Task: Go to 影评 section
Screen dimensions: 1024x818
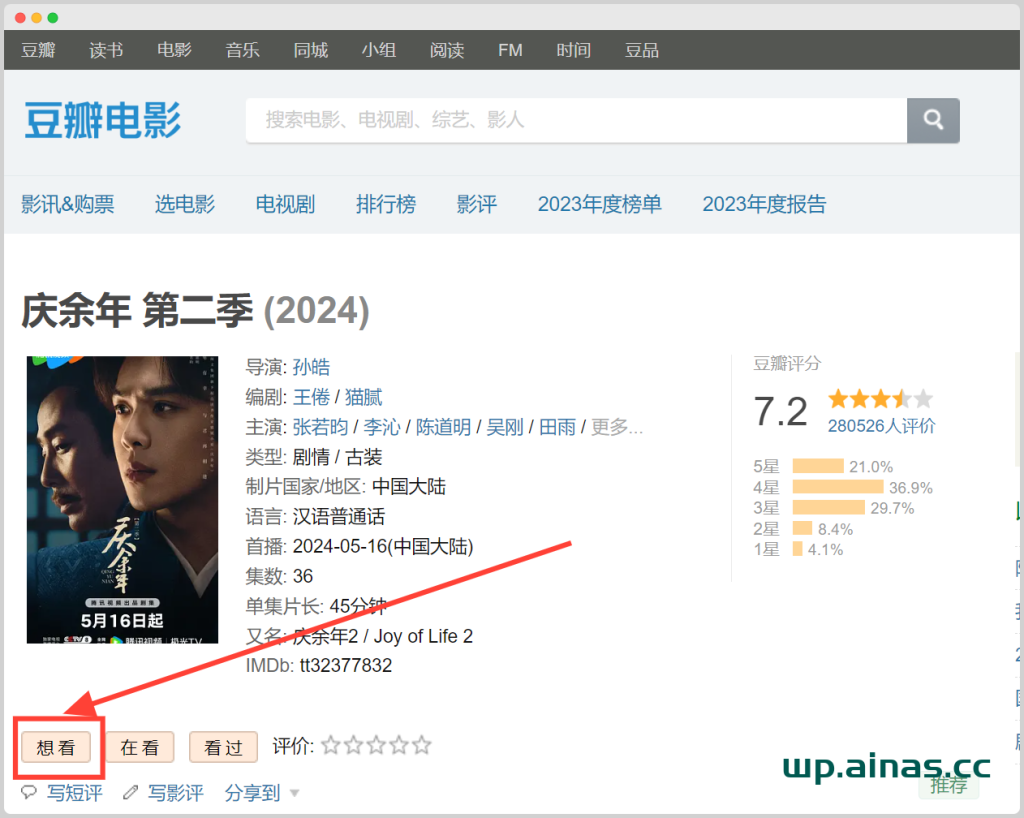Action: 477,204
